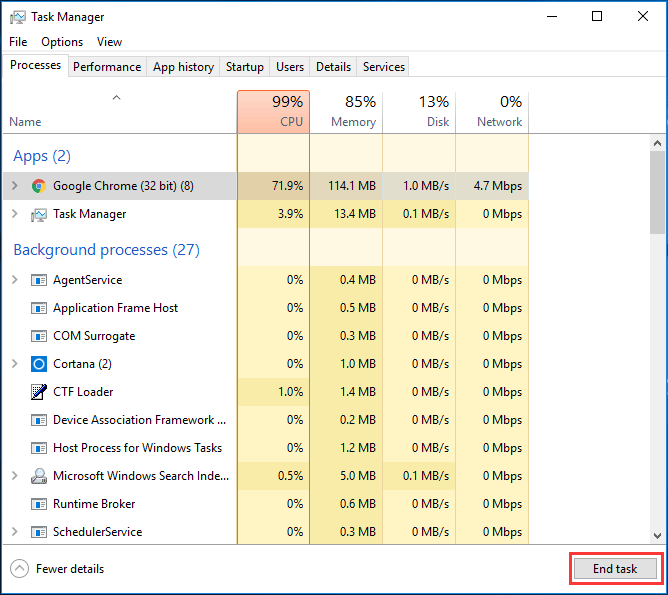Click the Background processes (27) heading
Screen dimensions: 668x595
tap(107, 250)
